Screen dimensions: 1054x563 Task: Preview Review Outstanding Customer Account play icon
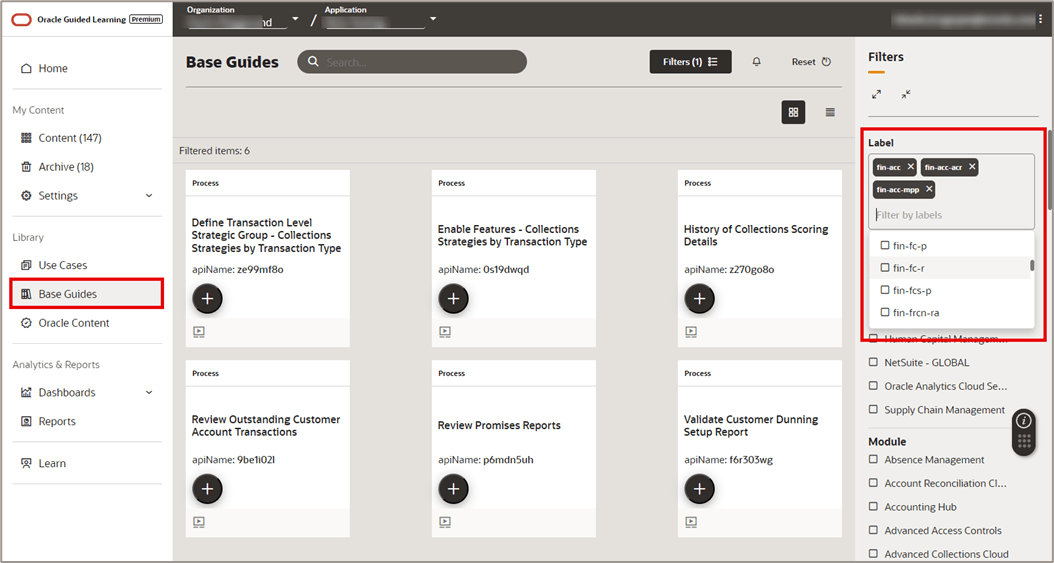(199, 521)
